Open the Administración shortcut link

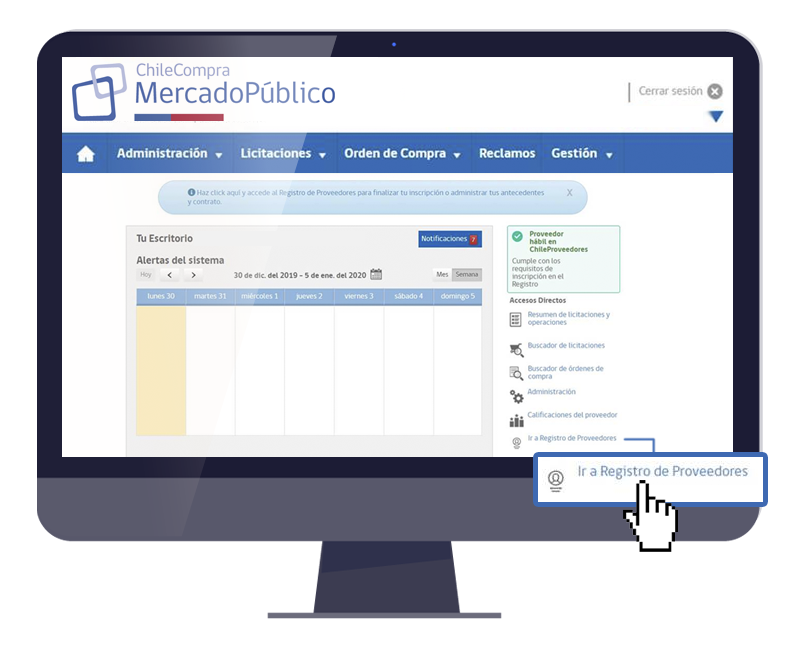tap(552, 392)
